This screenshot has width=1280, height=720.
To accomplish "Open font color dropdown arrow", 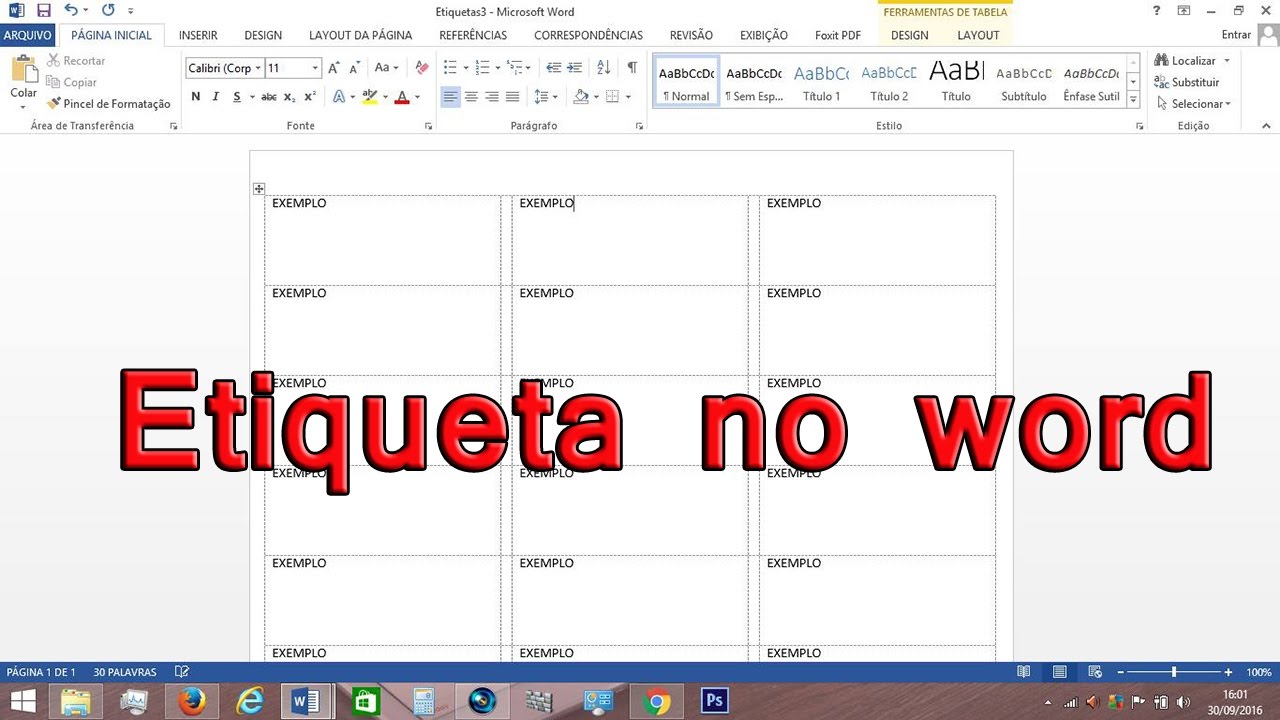I will point(417,97).
